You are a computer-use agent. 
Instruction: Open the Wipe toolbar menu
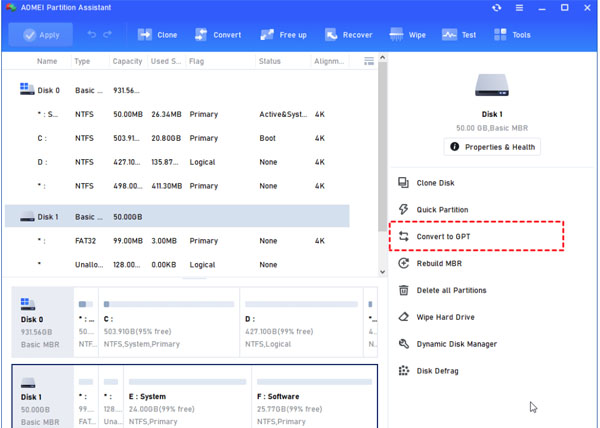(x=407, y=35)
